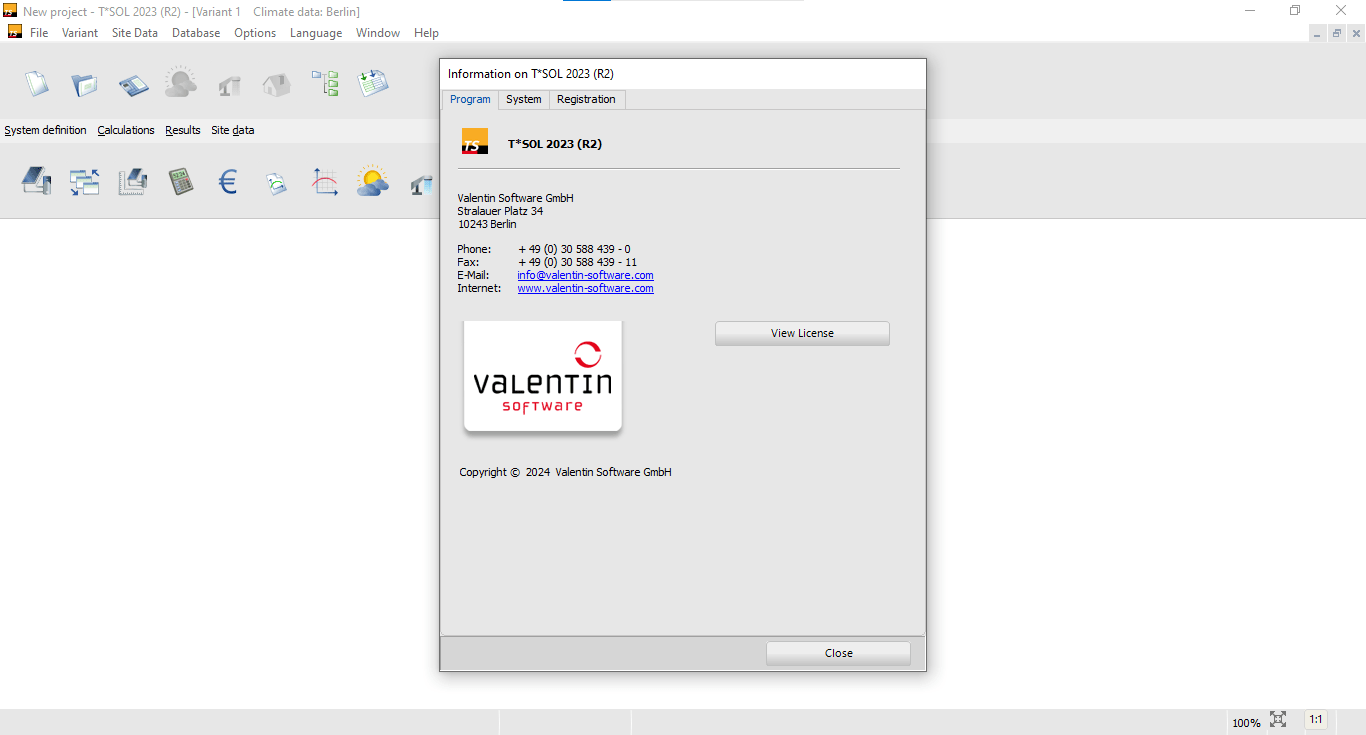This screenshot has width=1366, height=735.
Task: Open the green folder tree icon
Action: (325, 83)
